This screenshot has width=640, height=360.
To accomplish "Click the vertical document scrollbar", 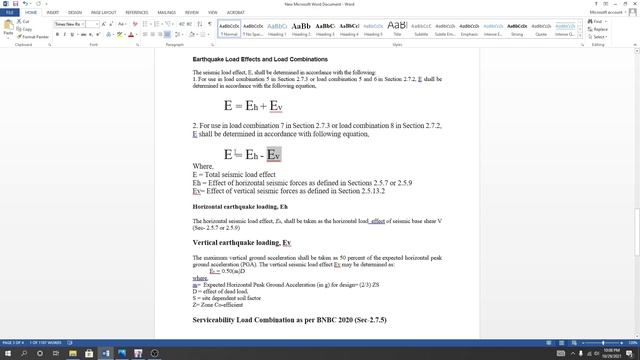I will 637,233.
